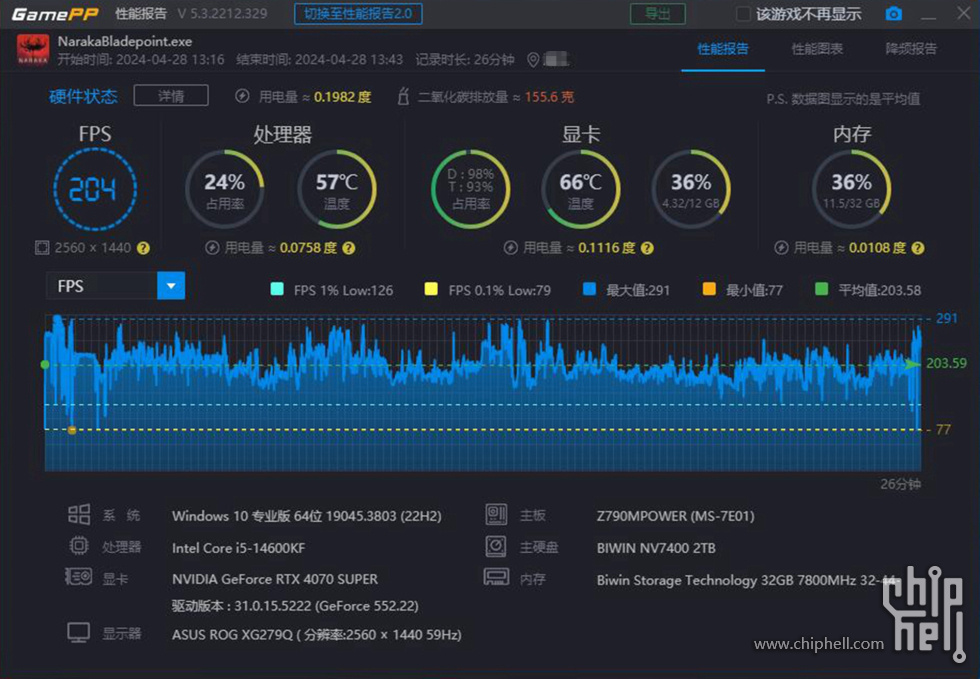980x679 pixels.
Task: Click the power icon beside 用电量 ≈ 0.1982 度
Action: (242, 96)
